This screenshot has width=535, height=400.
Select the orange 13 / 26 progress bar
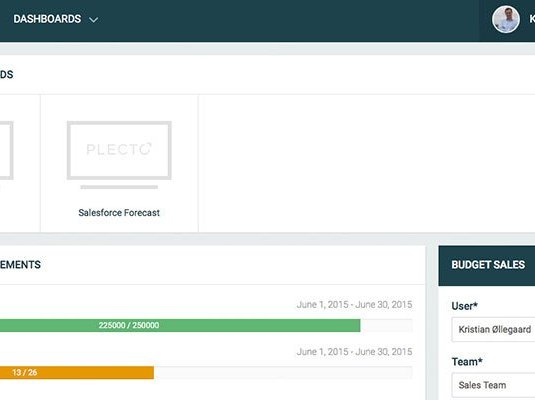click(77, 372)
